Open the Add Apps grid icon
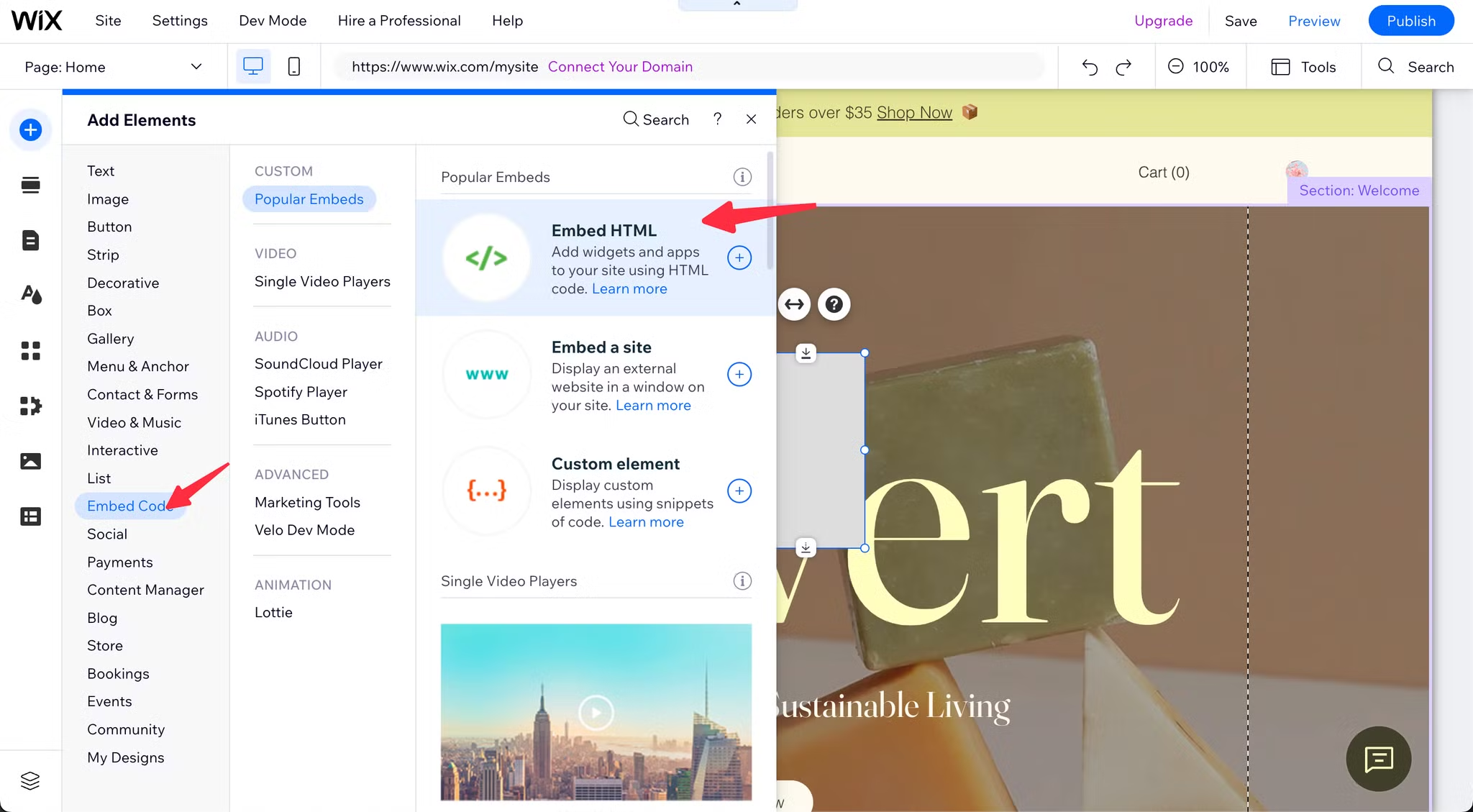1473x812 pixels. click(30, 351)
